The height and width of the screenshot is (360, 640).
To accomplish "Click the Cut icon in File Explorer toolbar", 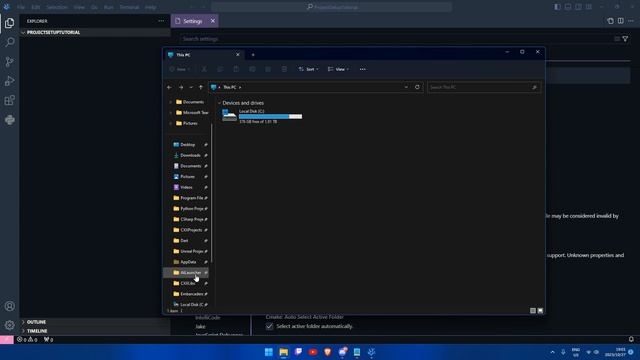I will (204, 69).
